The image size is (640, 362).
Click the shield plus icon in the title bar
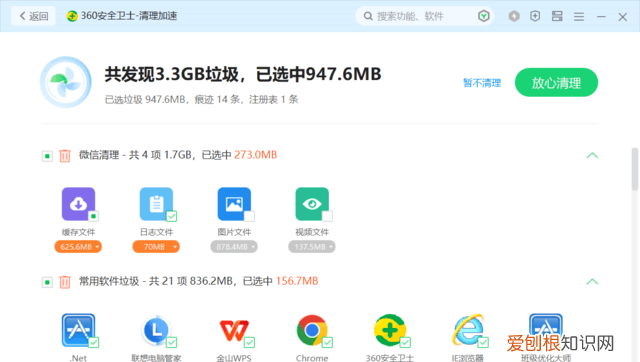click(x=535, y=16)
